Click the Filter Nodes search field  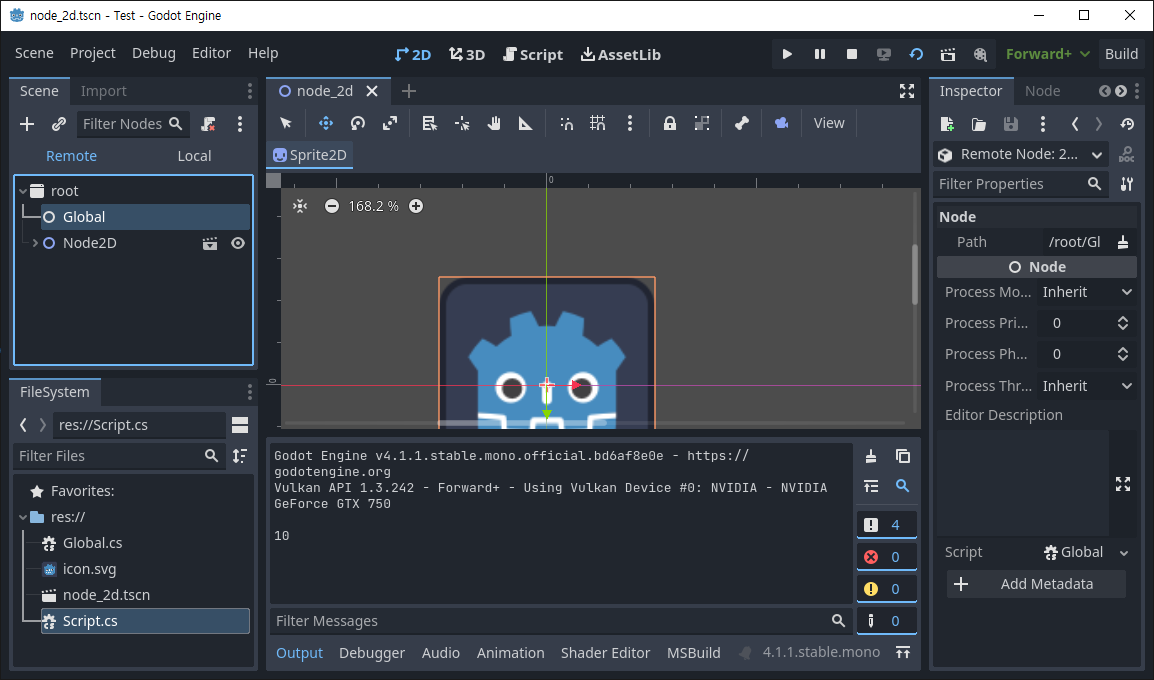(132, 124)
